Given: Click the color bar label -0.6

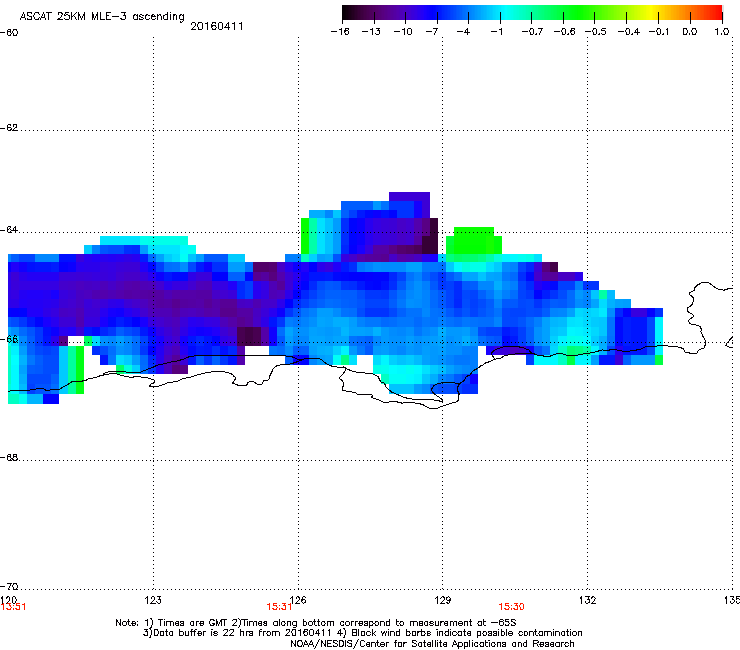Looking at the screenshot, I should point(564,32).
